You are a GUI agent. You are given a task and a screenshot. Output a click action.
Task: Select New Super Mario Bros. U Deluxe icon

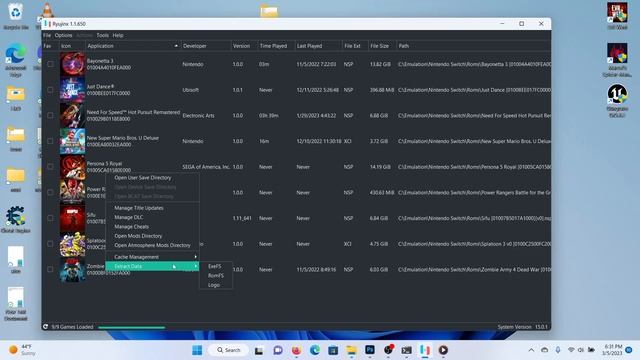click(x=73, y=141)
